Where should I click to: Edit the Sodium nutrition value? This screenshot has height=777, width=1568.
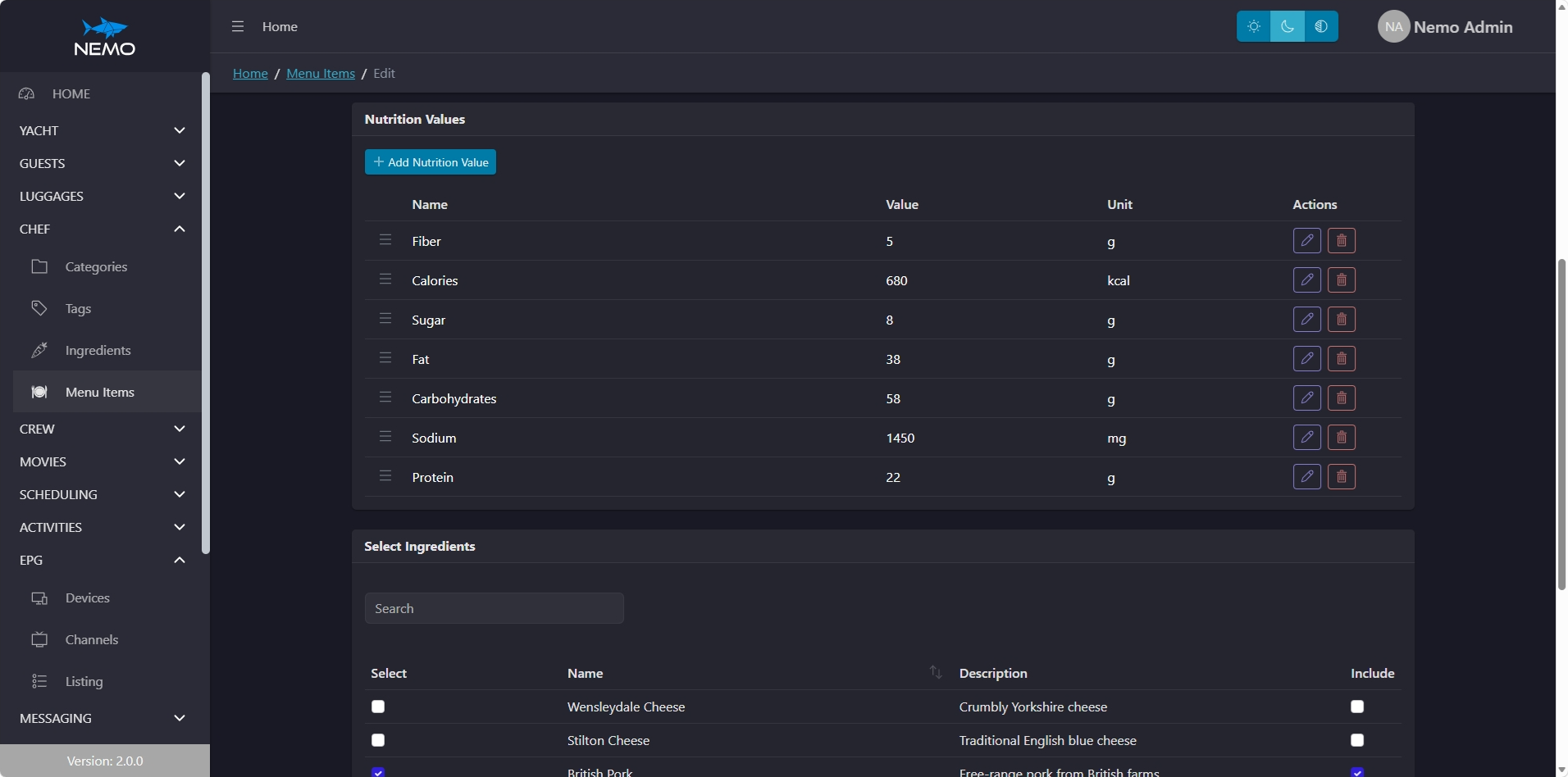[x=1307, y=438]
